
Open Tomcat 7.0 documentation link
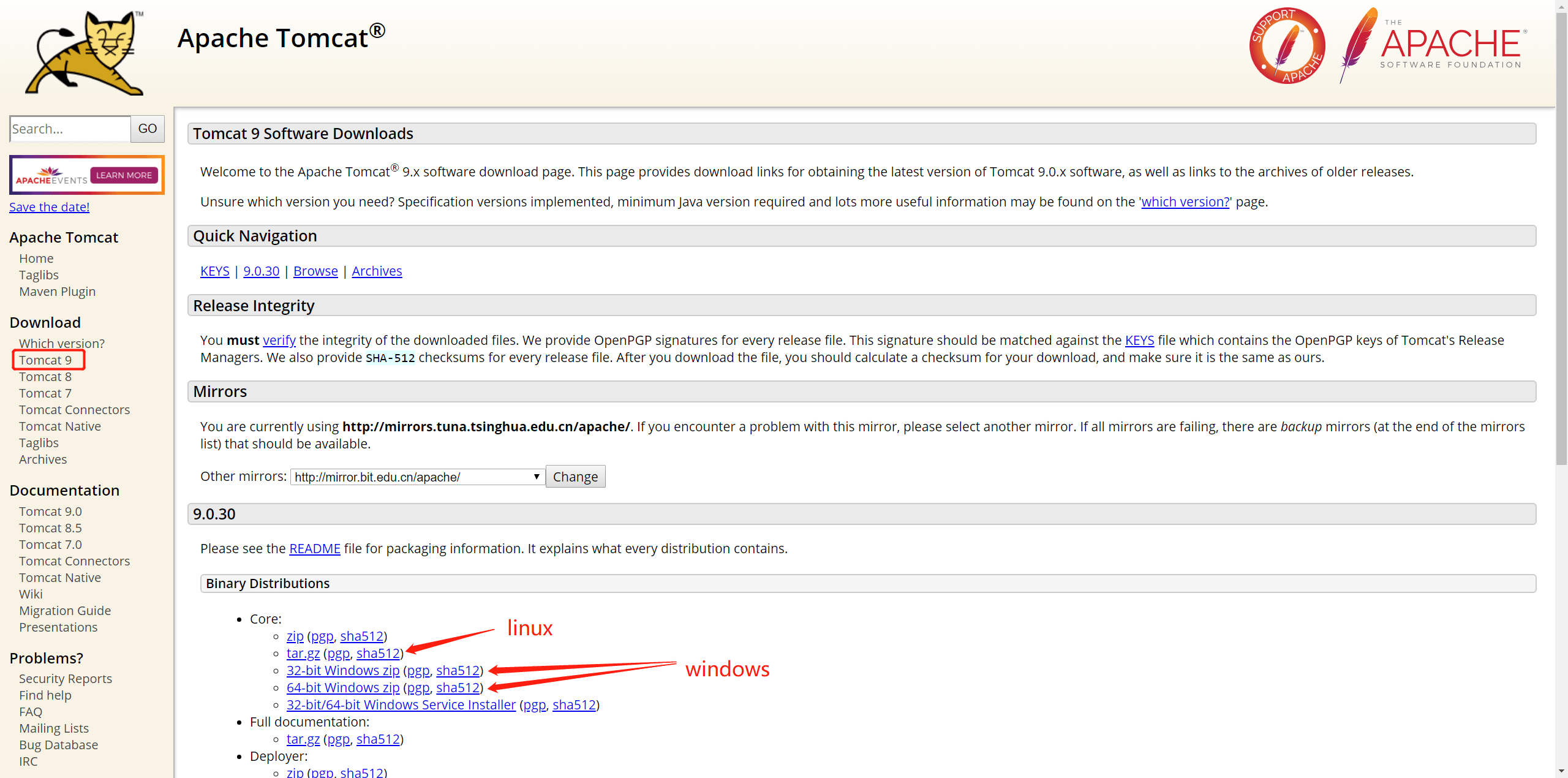pos(50,545)
